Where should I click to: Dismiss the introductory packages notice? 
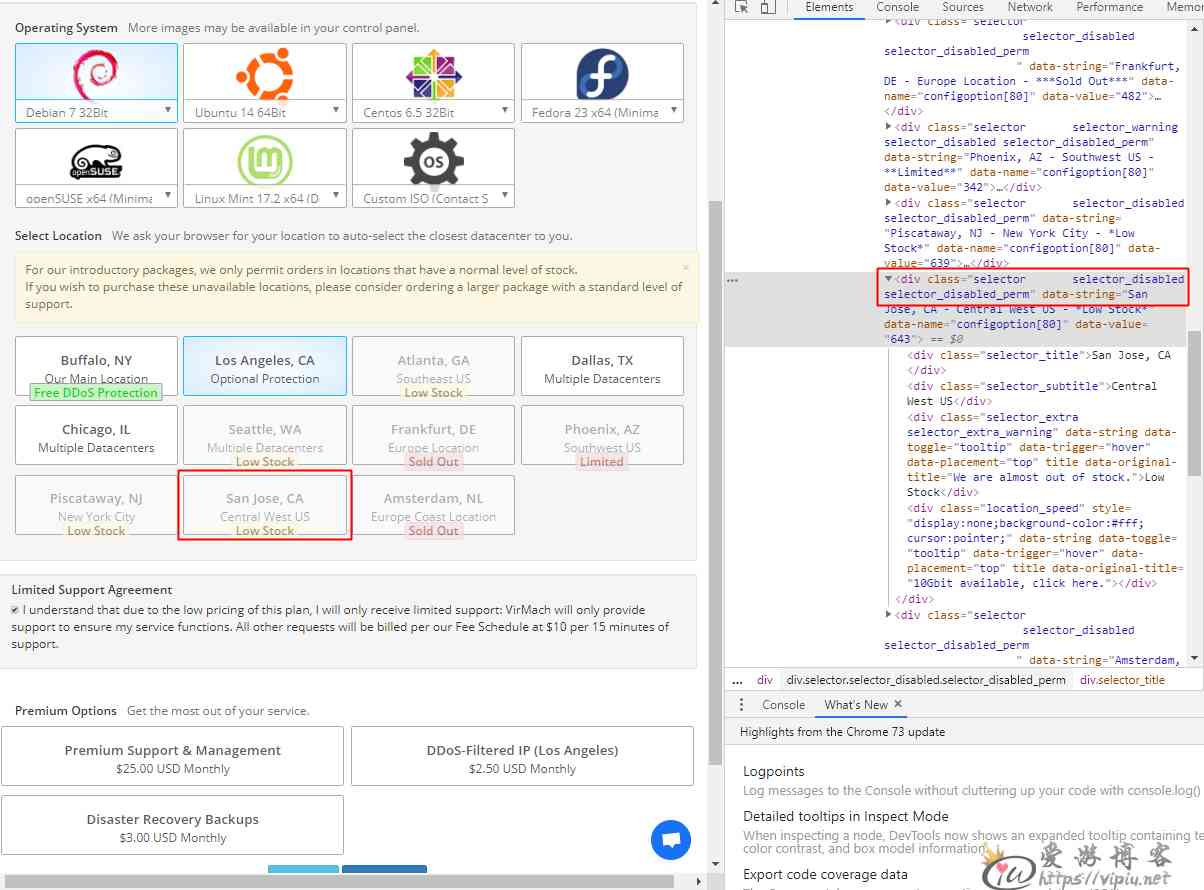[x=686, y=268]
